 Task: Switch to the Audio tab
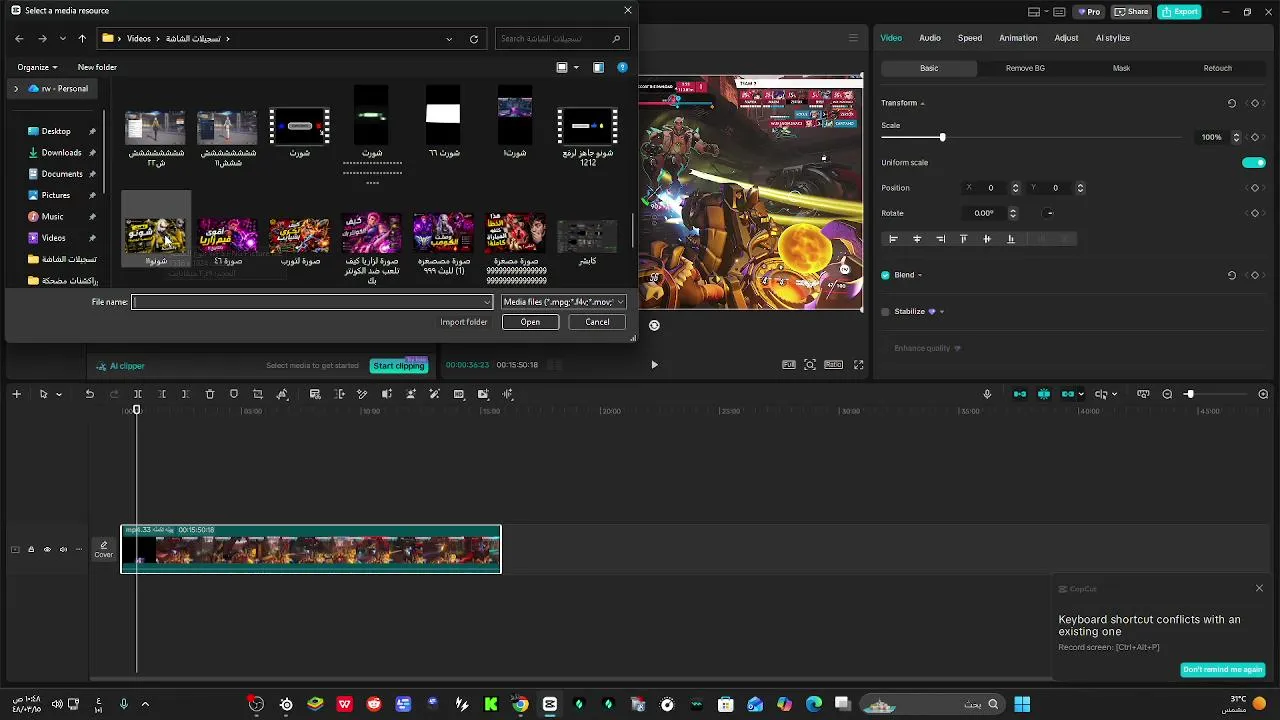pyautogui.click(x=930, y=38)
